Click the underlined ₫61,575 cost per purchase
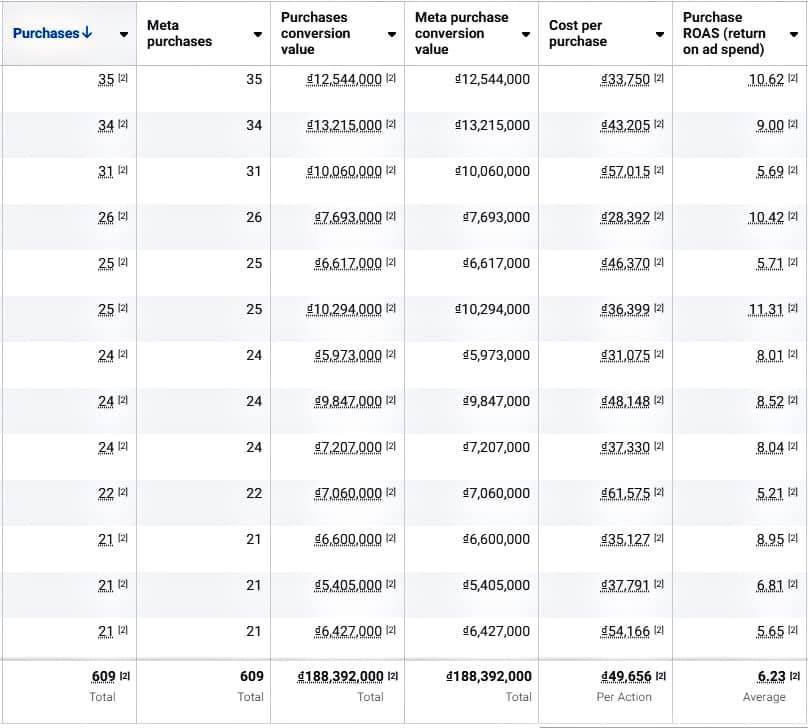This screenshot has width=808, height=728. 625,493
